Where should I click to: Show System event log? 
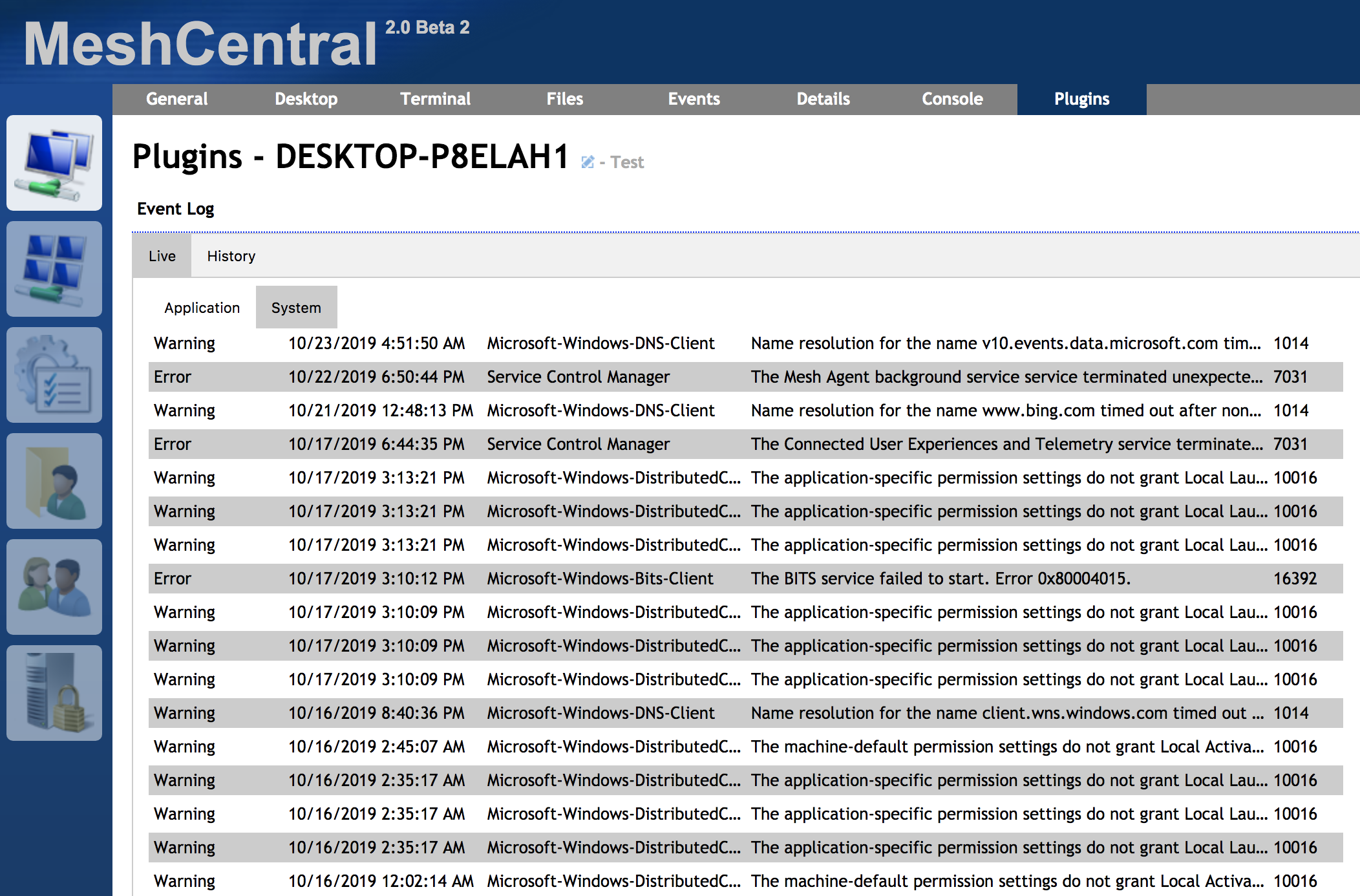296,308
